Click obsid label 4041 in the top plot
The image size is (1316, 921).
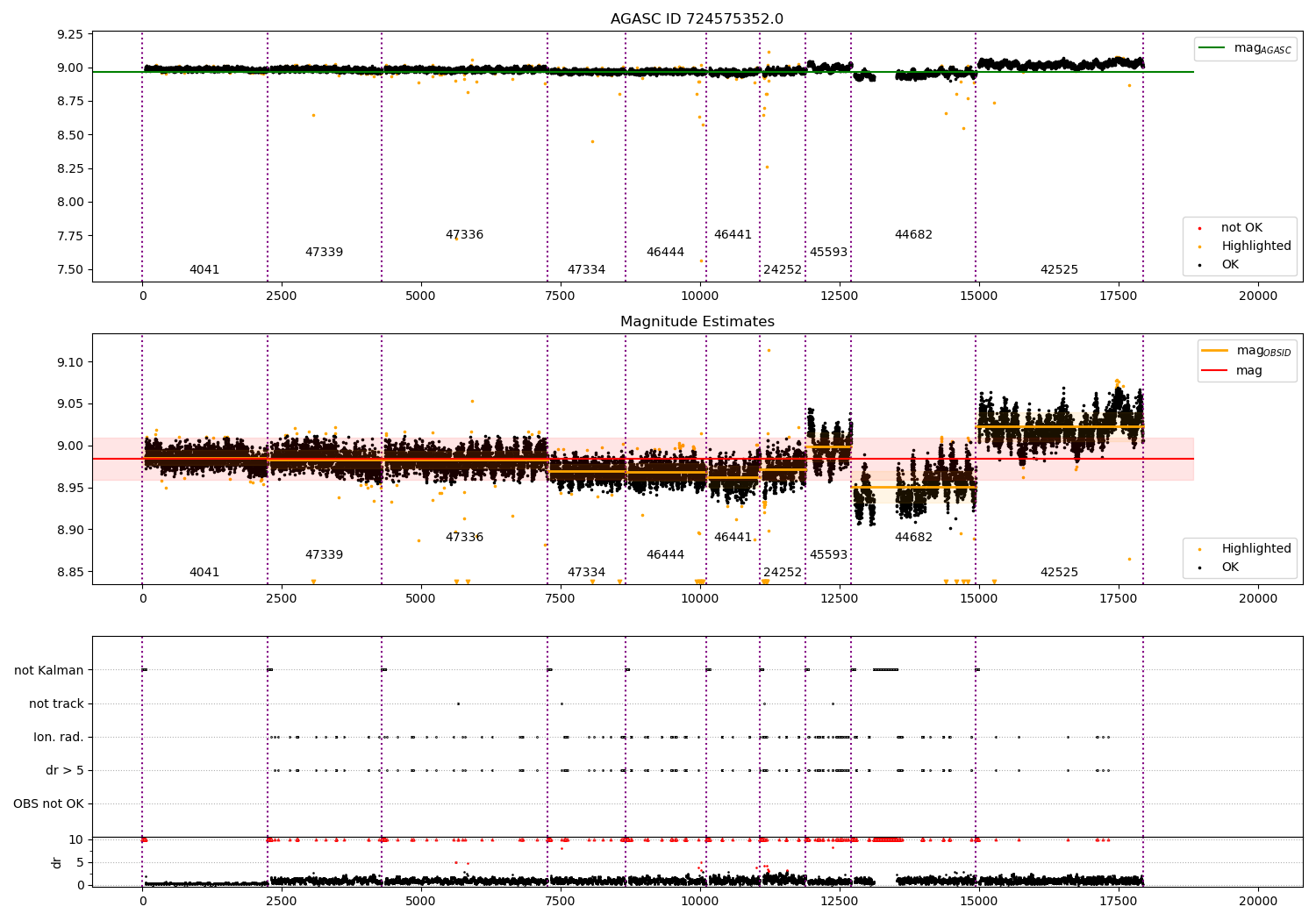204,270
